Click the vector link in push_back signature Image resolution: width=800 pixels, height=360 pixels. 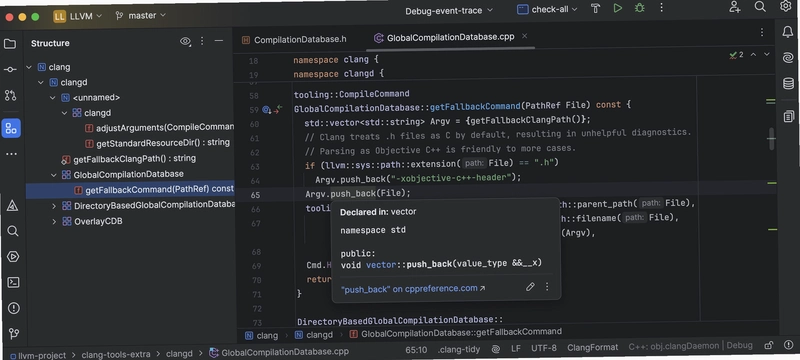[x=380, y=264]
